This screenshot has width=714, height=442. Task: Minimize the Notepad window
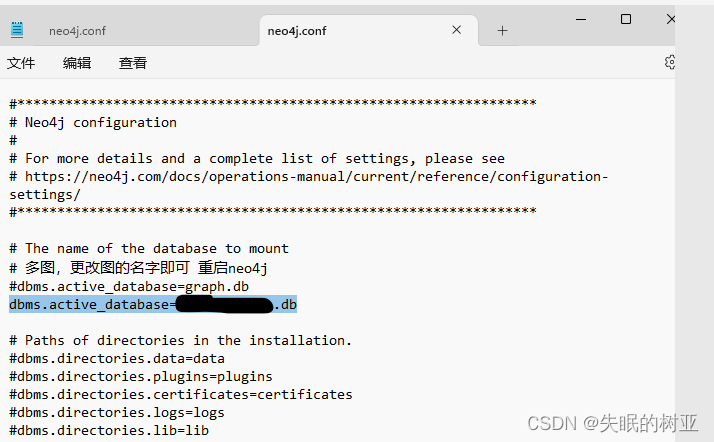click(581, 19)
